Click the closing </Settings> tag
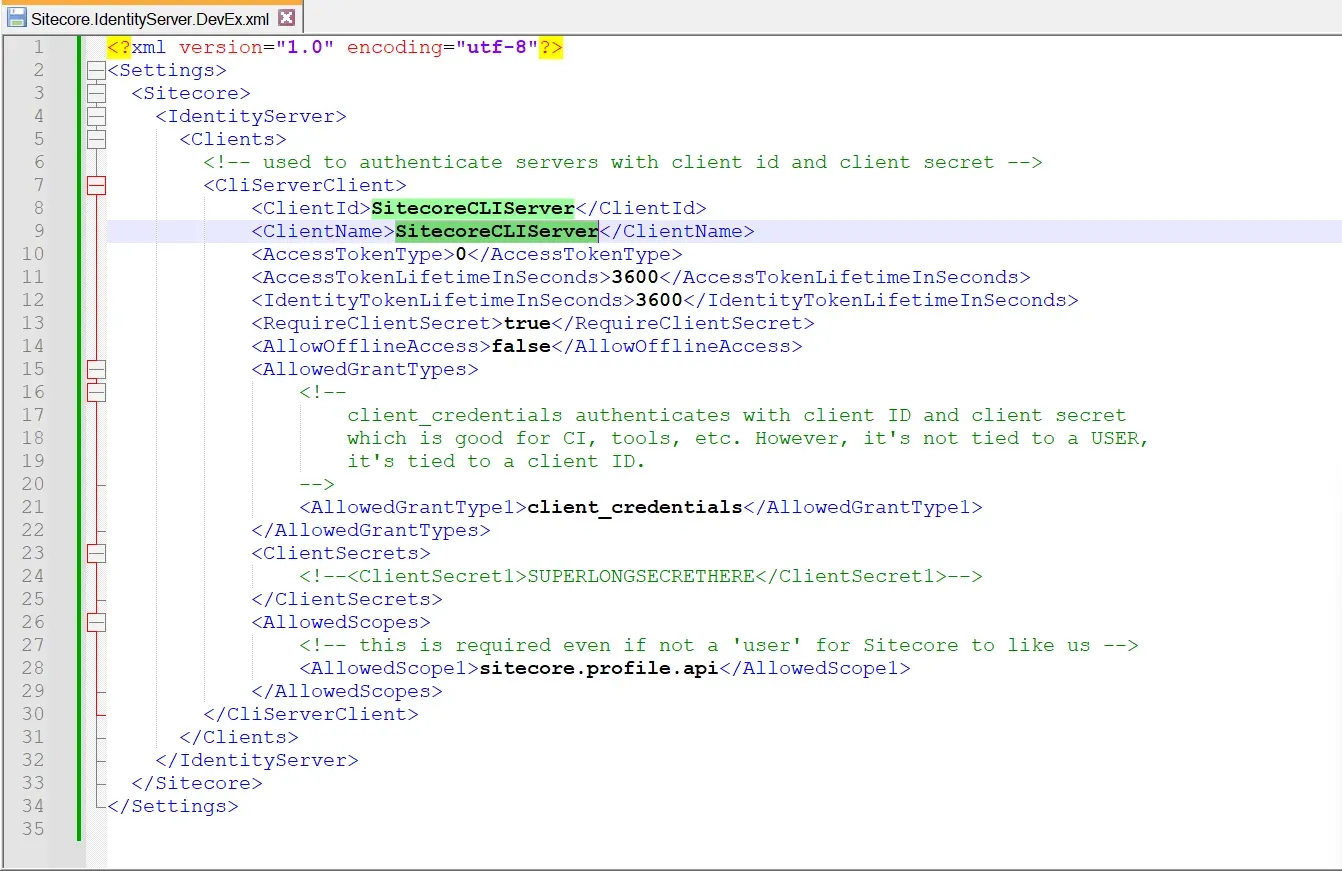 (173, 806)
